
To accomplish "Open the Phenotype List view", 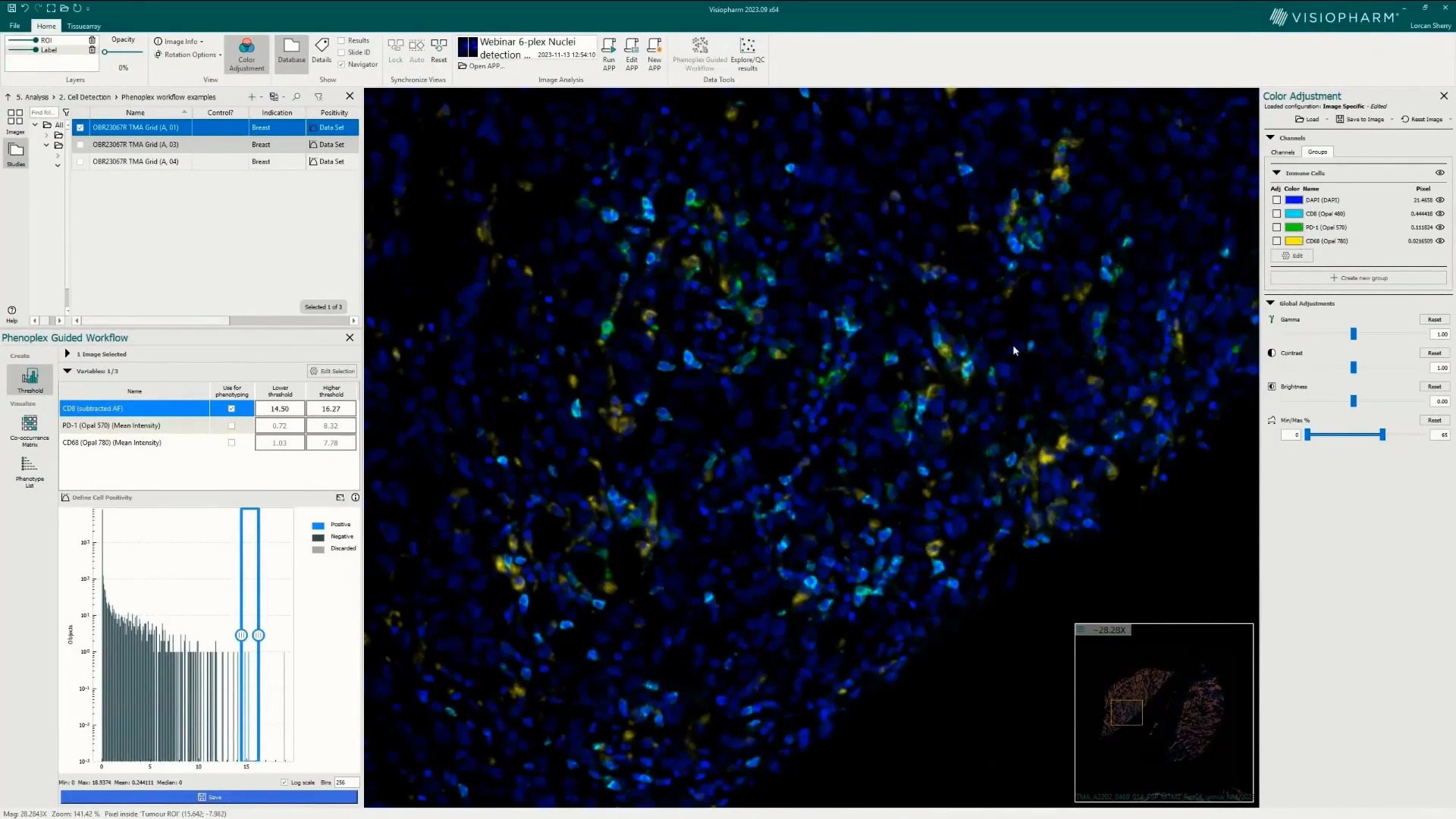I will pos(30,472).
